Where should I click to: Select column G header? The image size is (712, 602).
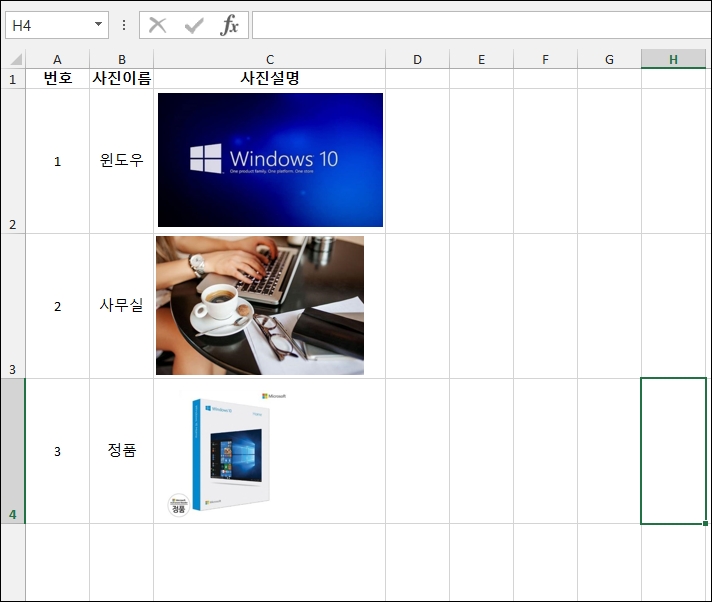(x=609, y=59)
